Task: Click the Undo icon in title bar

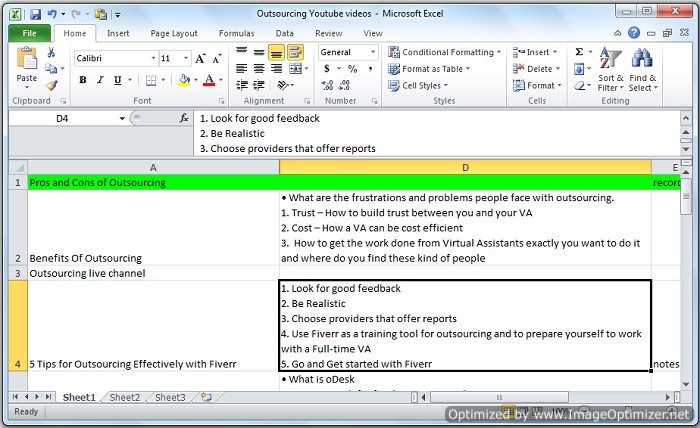Action: point(52,14)
